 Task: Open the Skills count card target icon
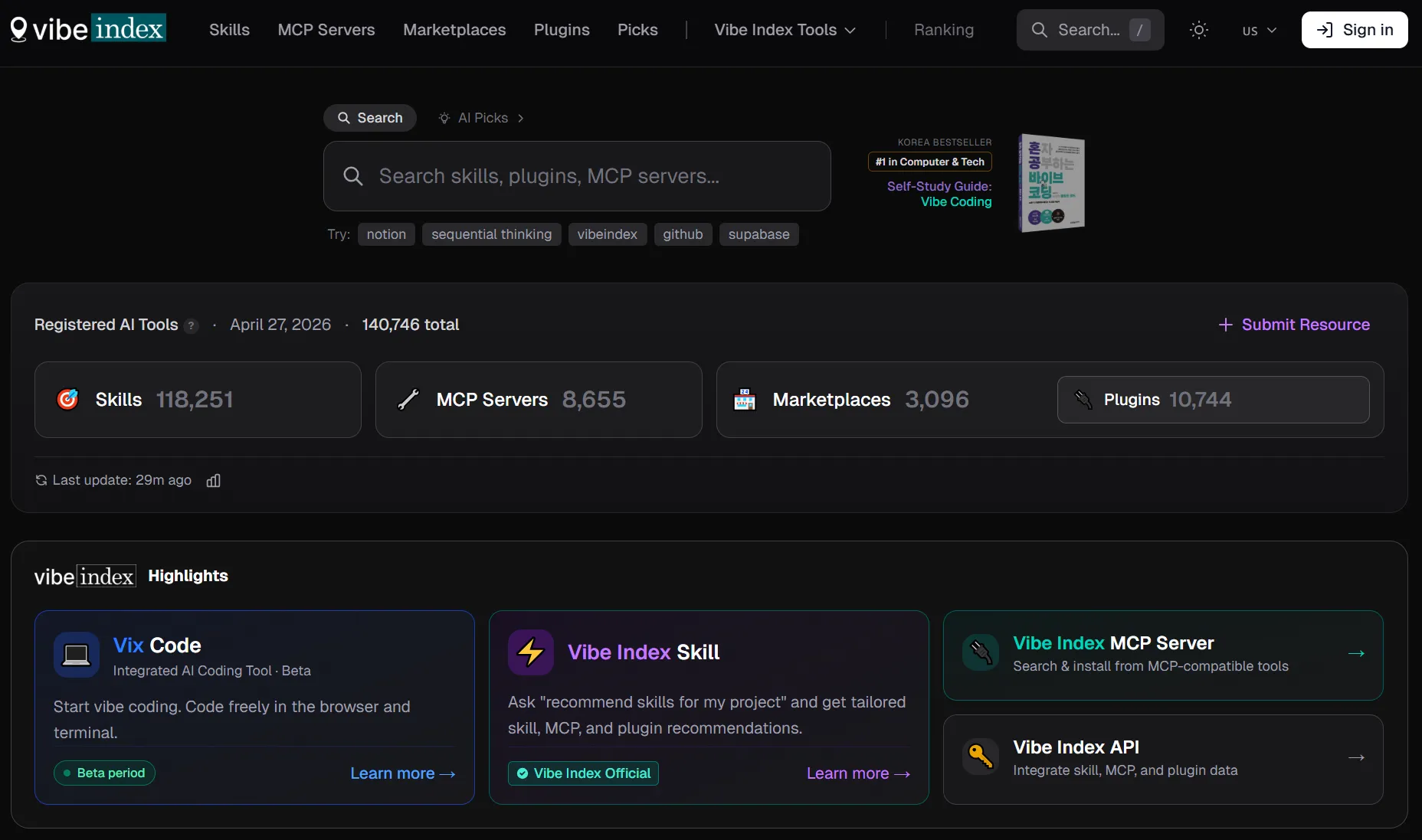tap(67, 399)
